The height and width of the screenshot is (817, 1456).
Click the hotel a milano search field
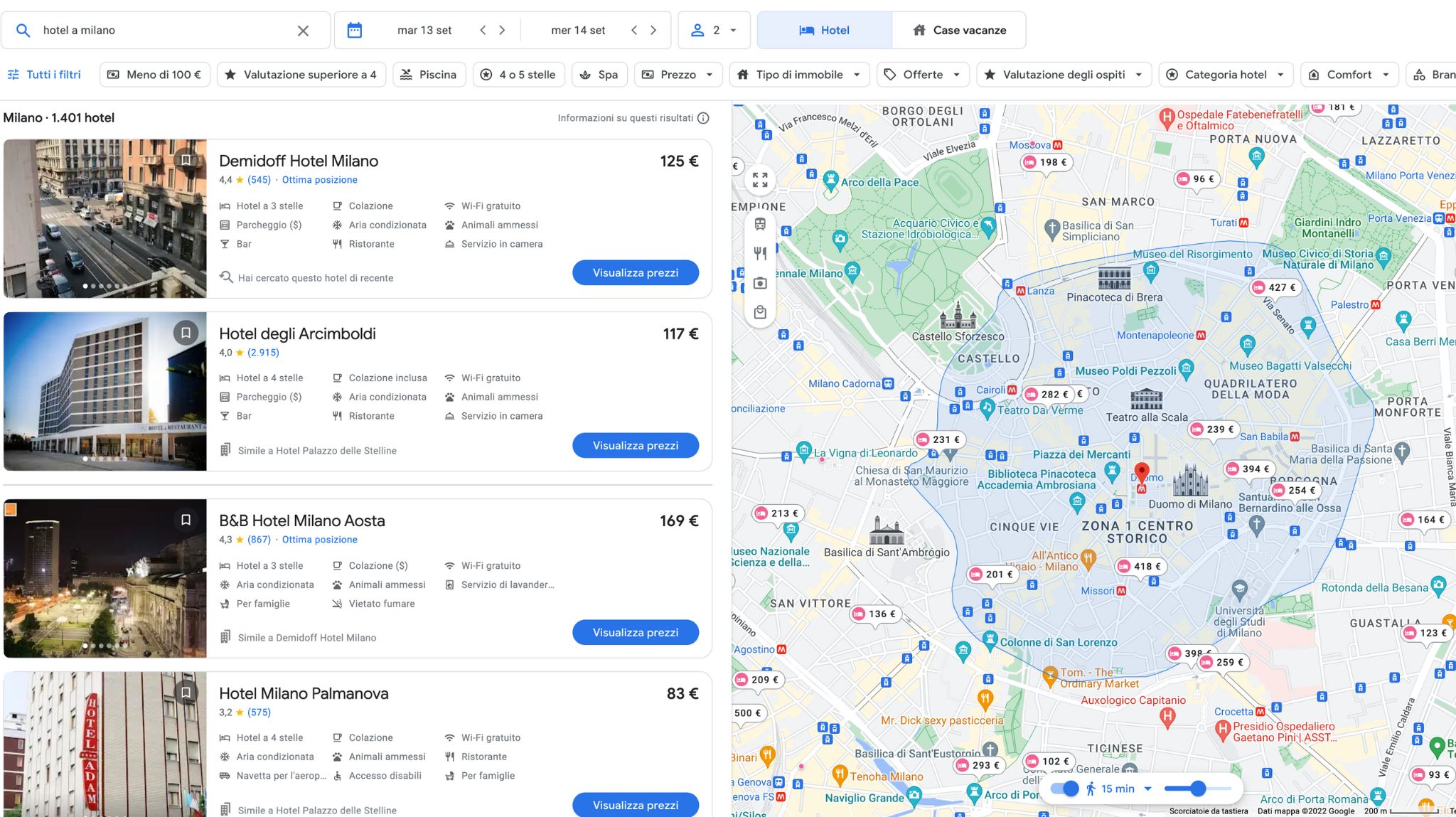[x=164, y=31]
